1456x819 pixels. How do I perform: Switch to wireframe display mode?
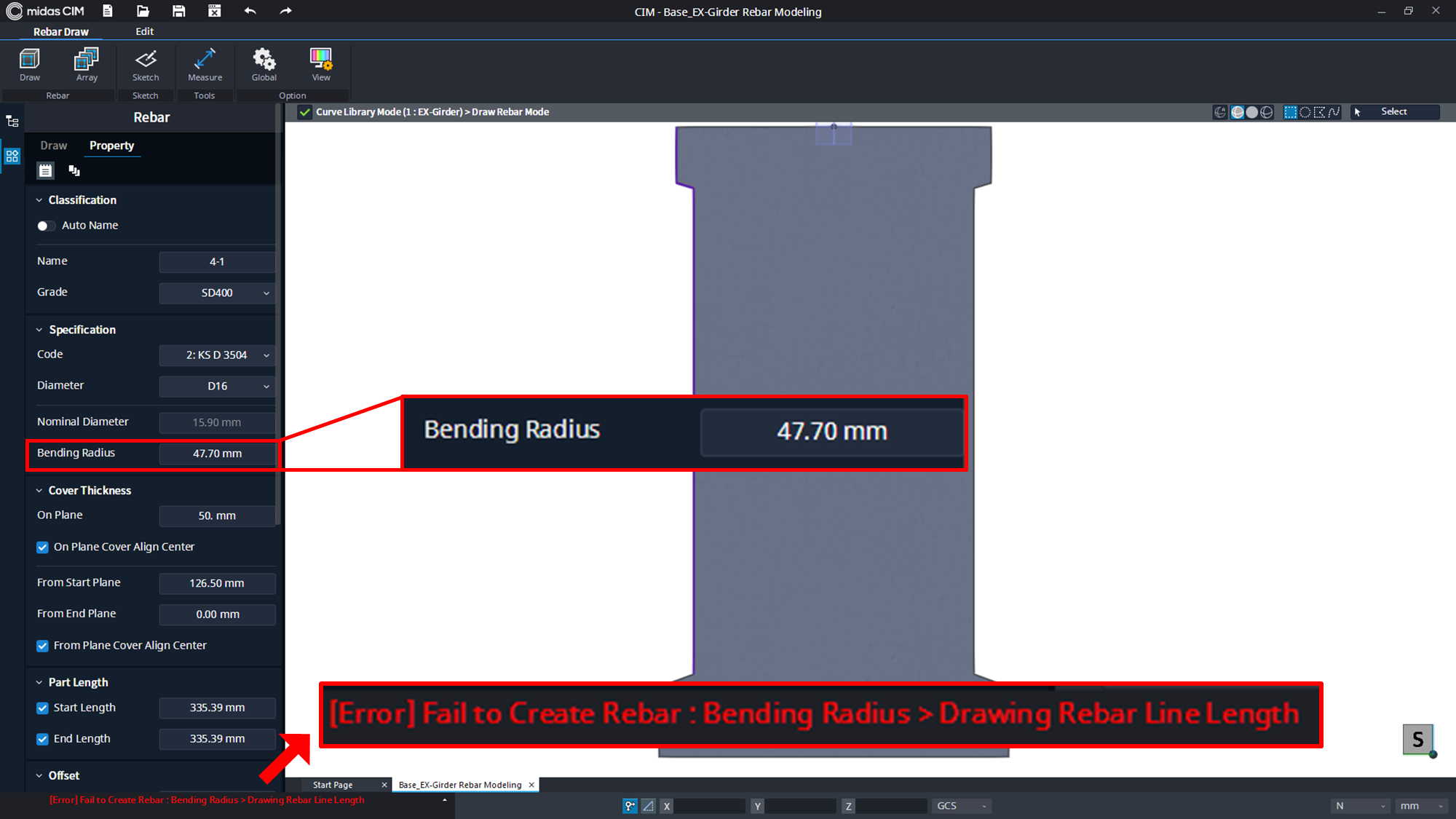click(x=1267, y=112)
